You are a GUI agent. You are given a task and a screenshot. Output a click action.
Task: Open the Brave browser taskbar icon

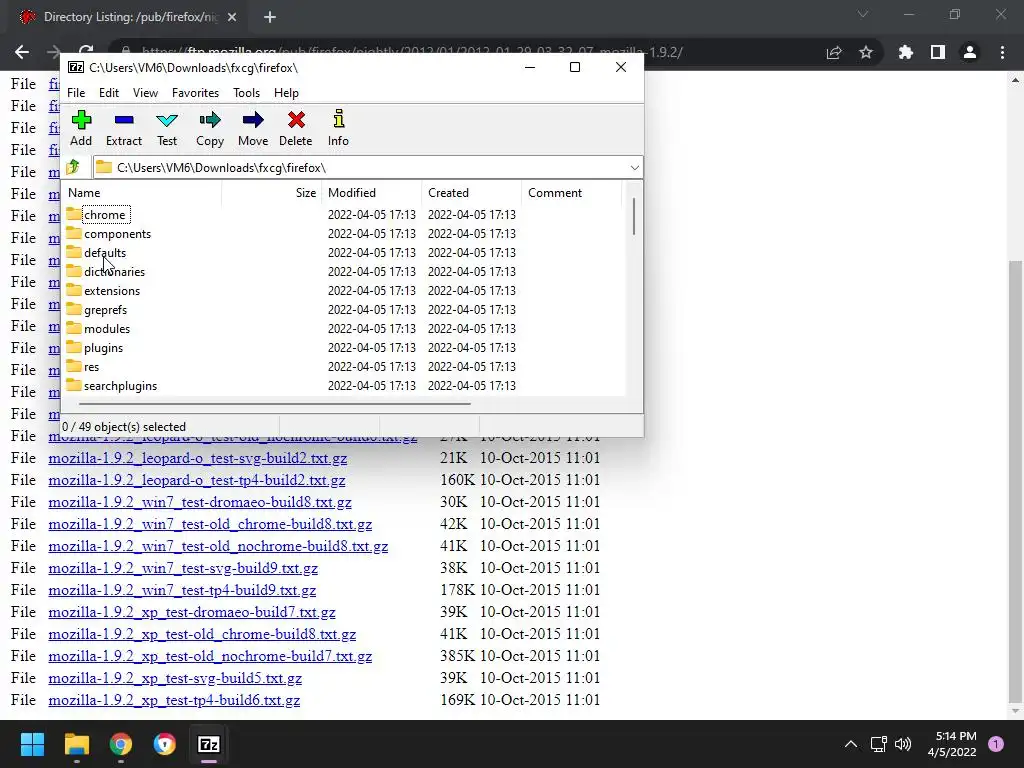pos(165,744)
